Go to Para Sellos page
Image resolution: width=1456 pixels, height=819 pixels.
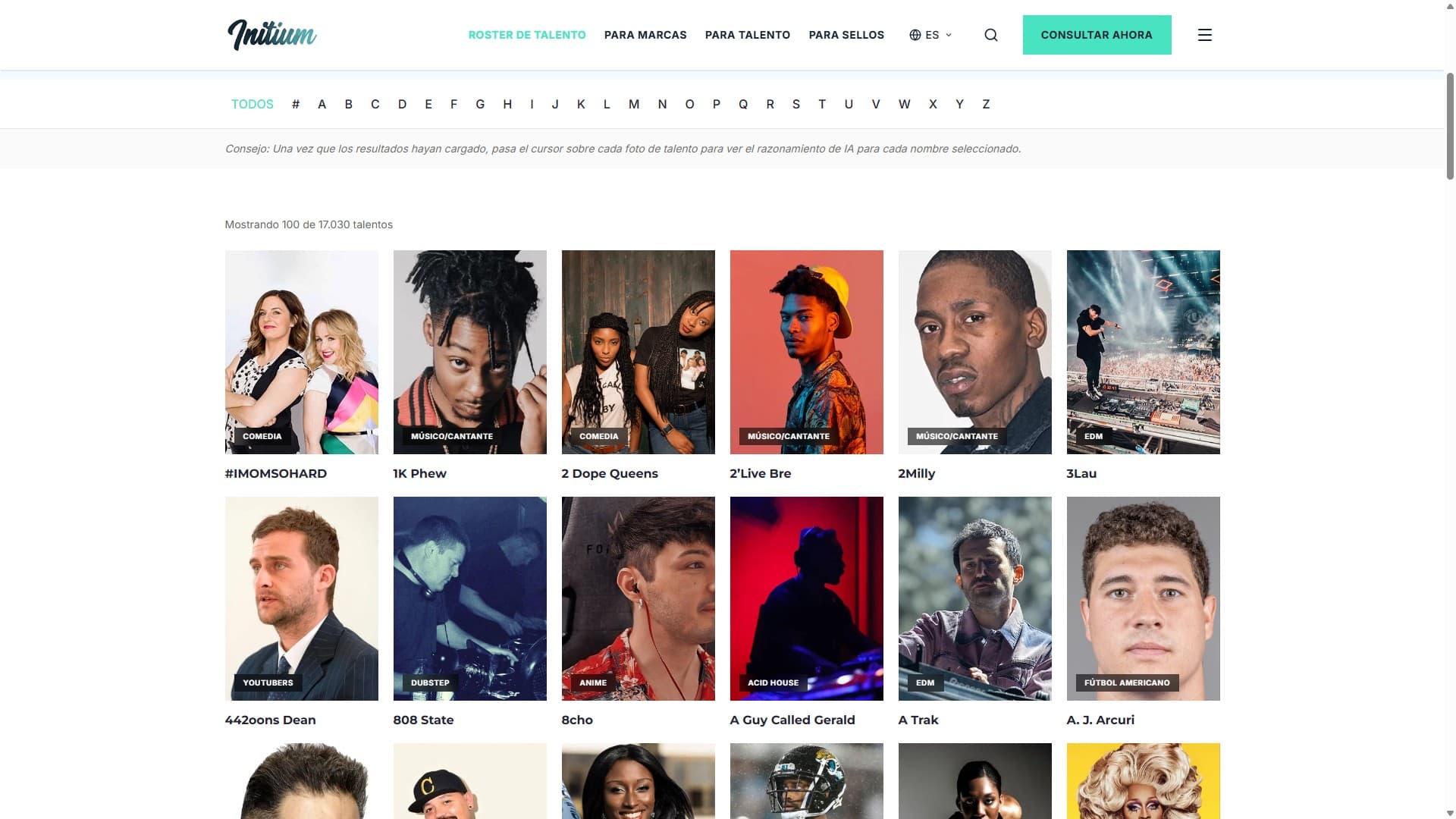[846, 35]
